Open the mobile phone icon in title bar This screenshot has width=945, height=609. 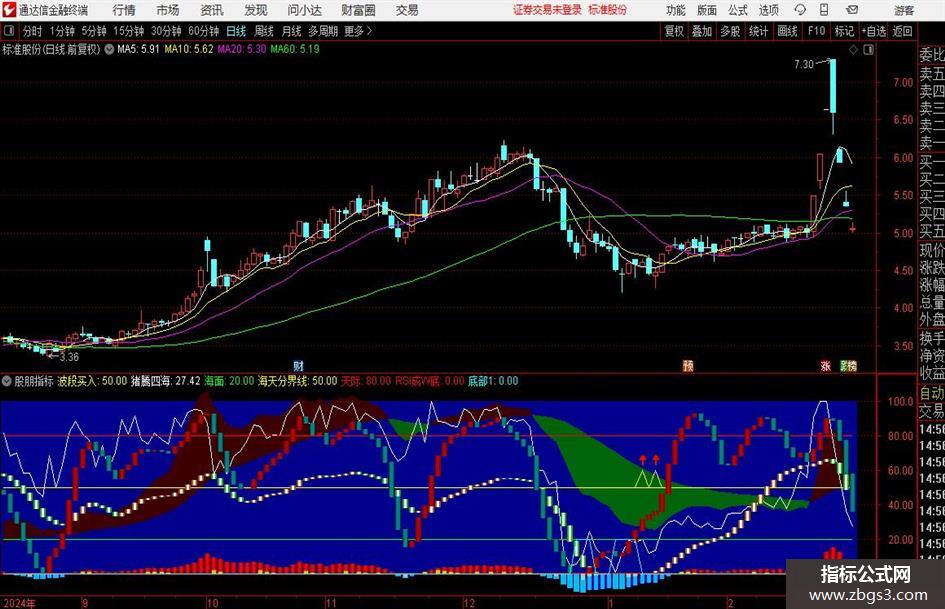(824, 10)
